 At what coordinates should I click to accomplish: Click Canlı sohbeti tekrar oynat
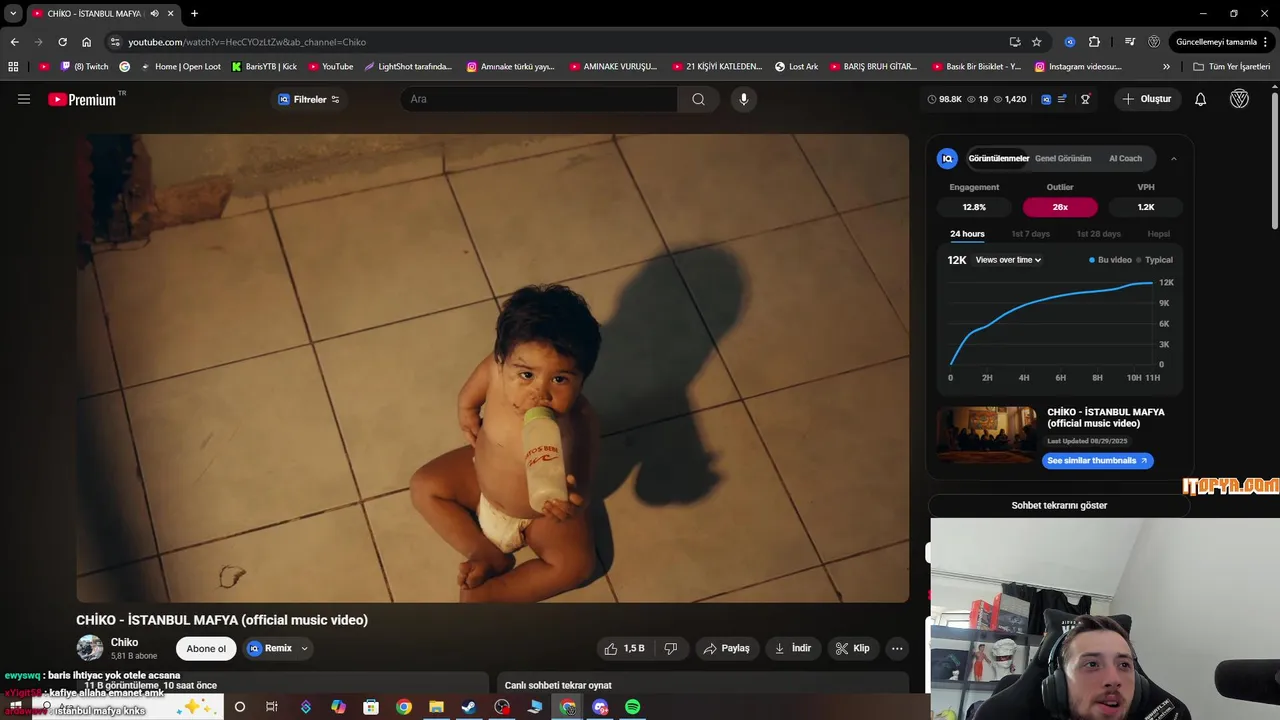558,685
